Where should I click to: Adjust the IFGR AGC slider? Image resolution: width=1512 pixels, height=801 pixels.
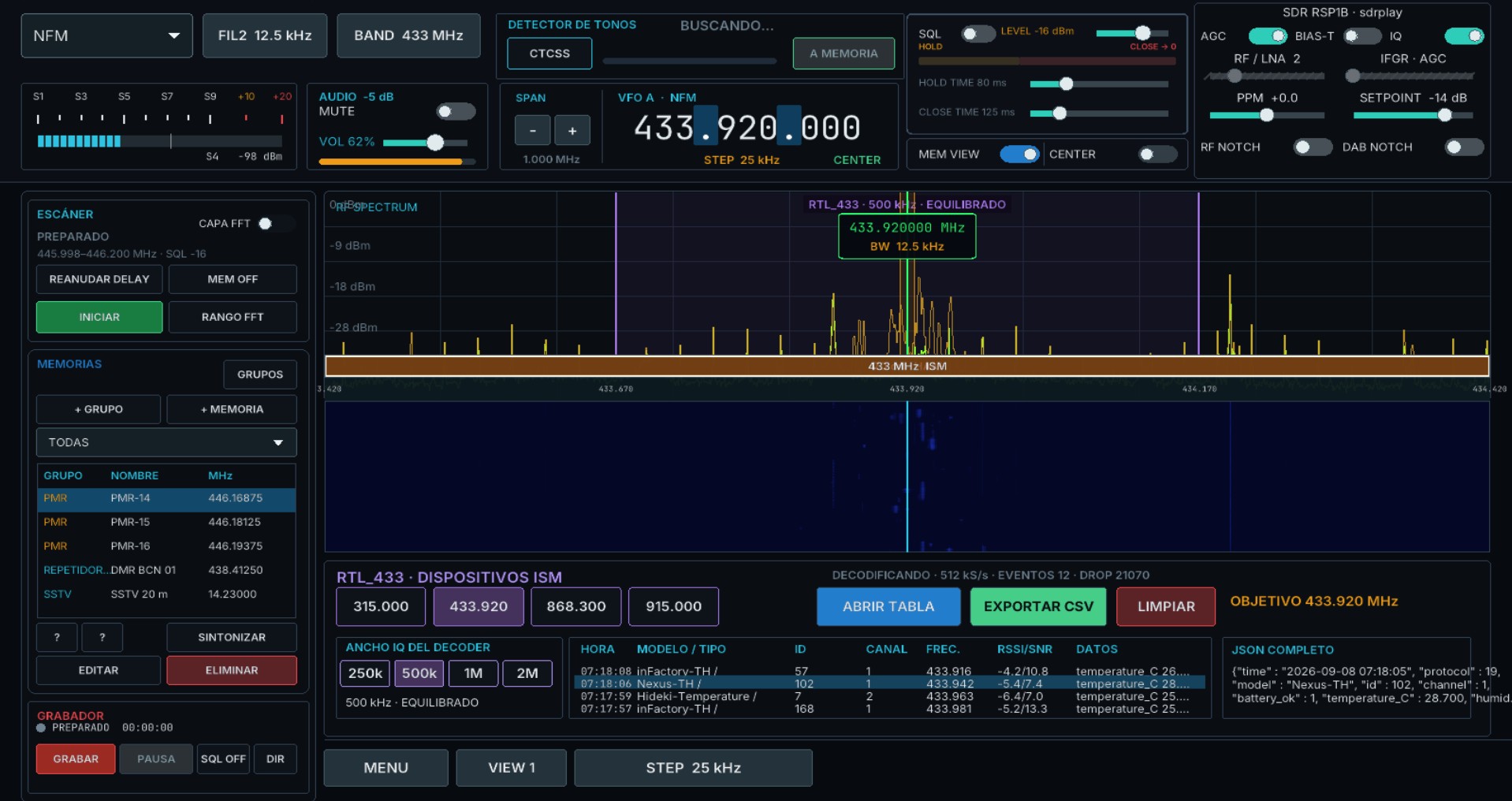click(x=1410, y=76)
